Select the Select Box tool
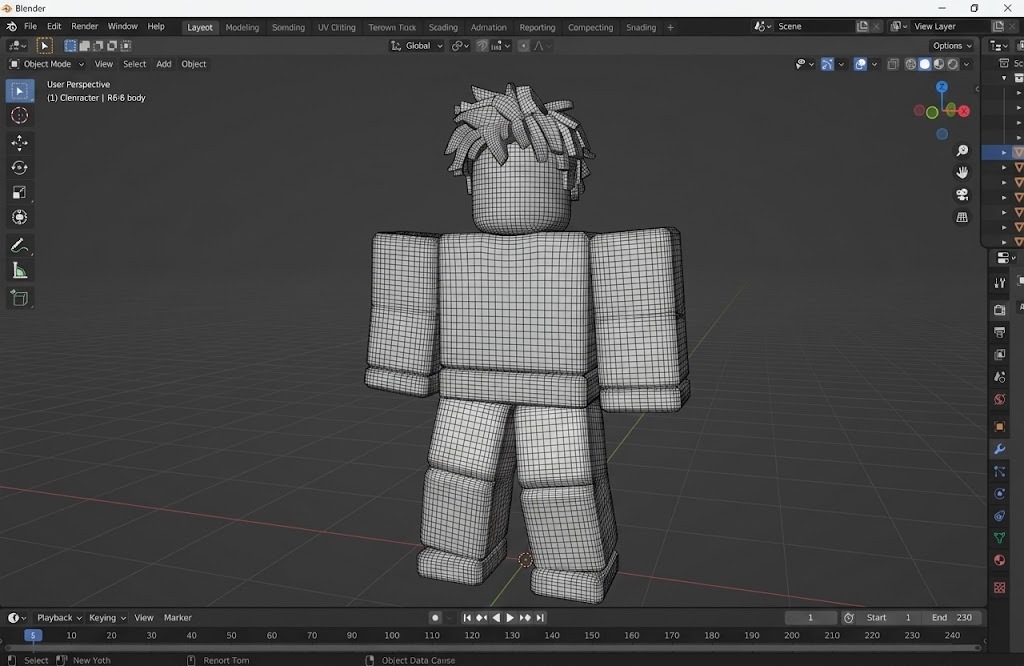The image size is (1024, 666). [x=20, y=91]
